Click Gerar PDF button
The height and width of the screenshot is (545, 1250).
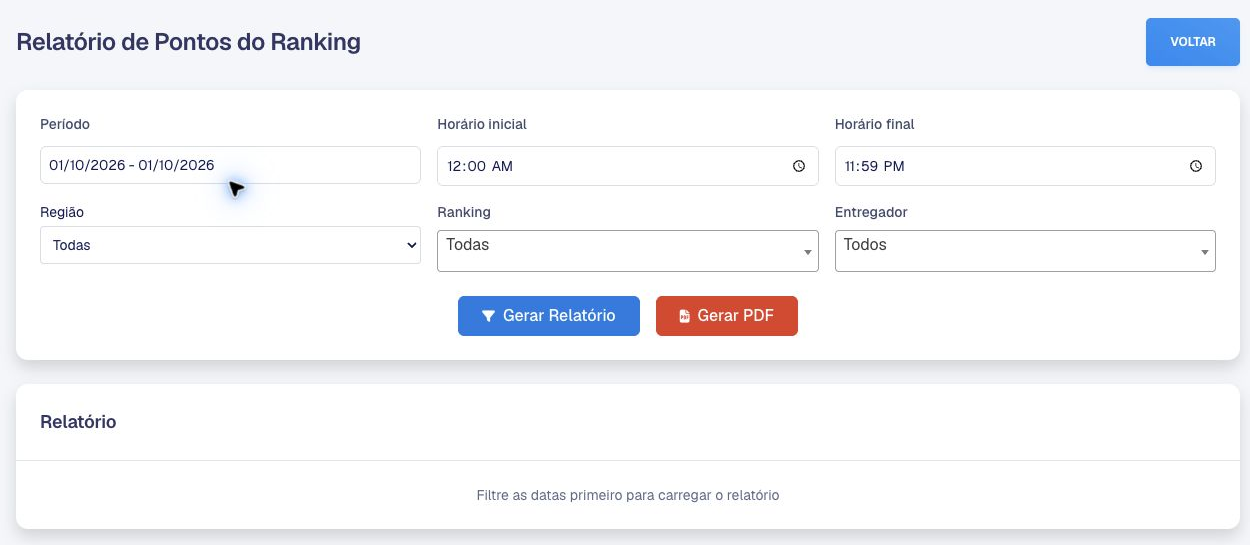[727, 315]
